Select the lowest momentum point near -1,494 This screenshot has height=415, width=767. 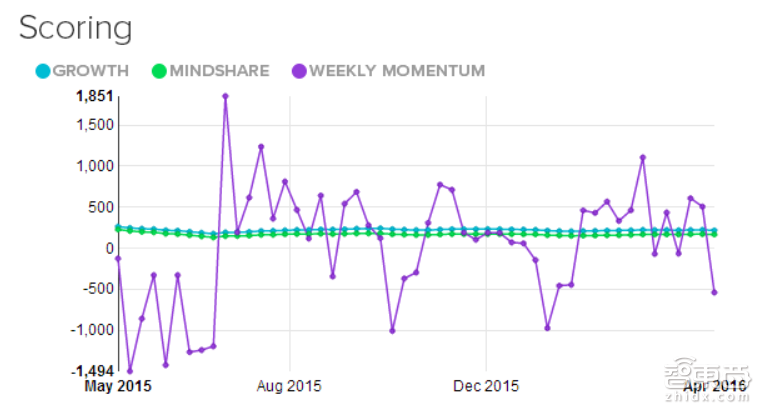coord(130,371)
